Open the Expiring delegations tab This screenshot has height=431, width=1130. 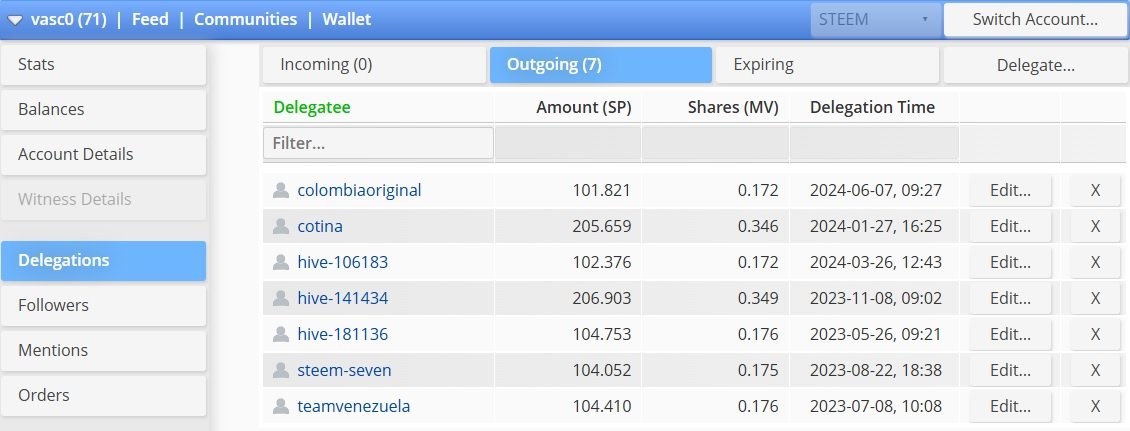(827, 65)
